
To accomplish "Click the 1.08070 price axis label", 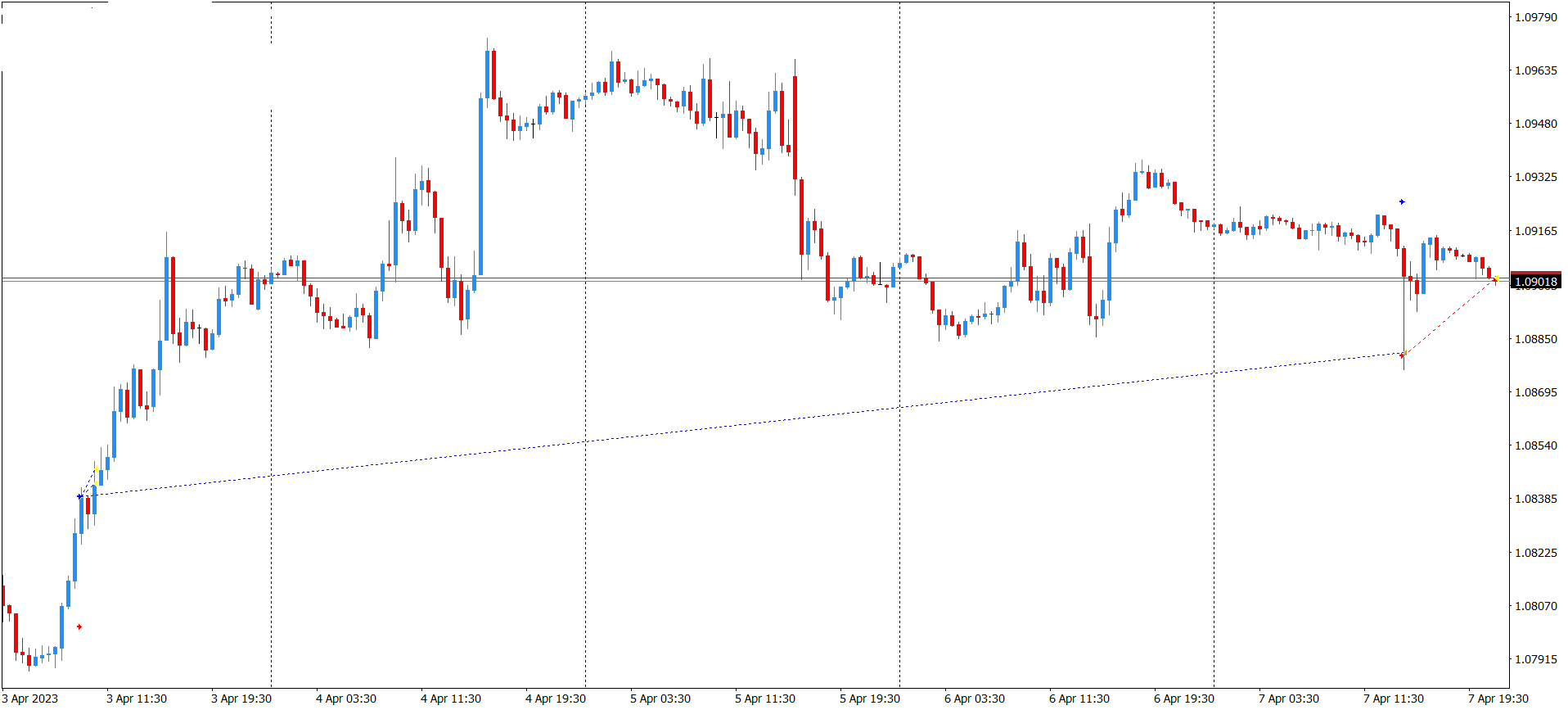I will click(x=1536, y=606).
